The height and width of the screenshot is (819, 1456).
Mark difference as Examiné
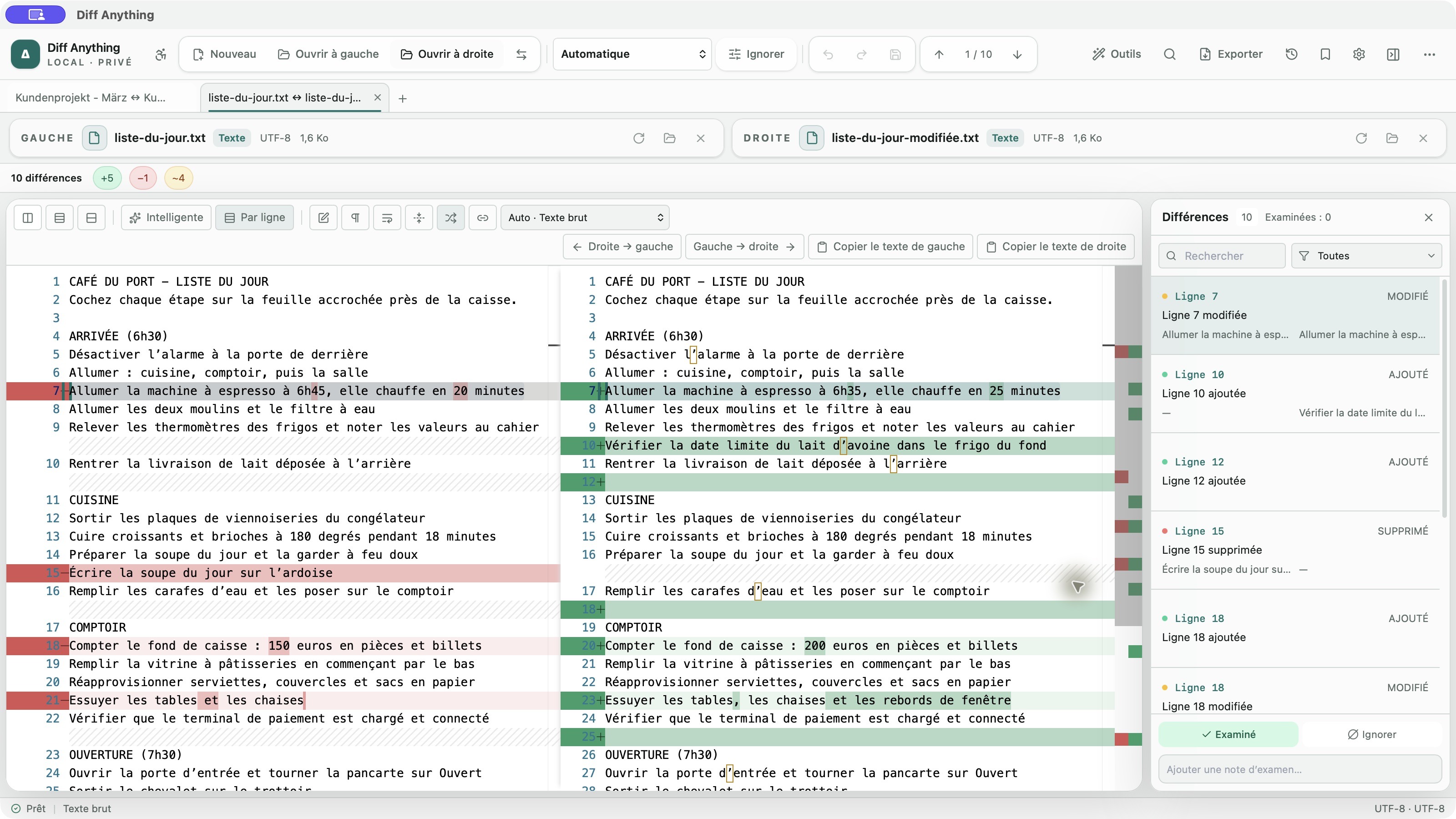[x=1228, y=735]
